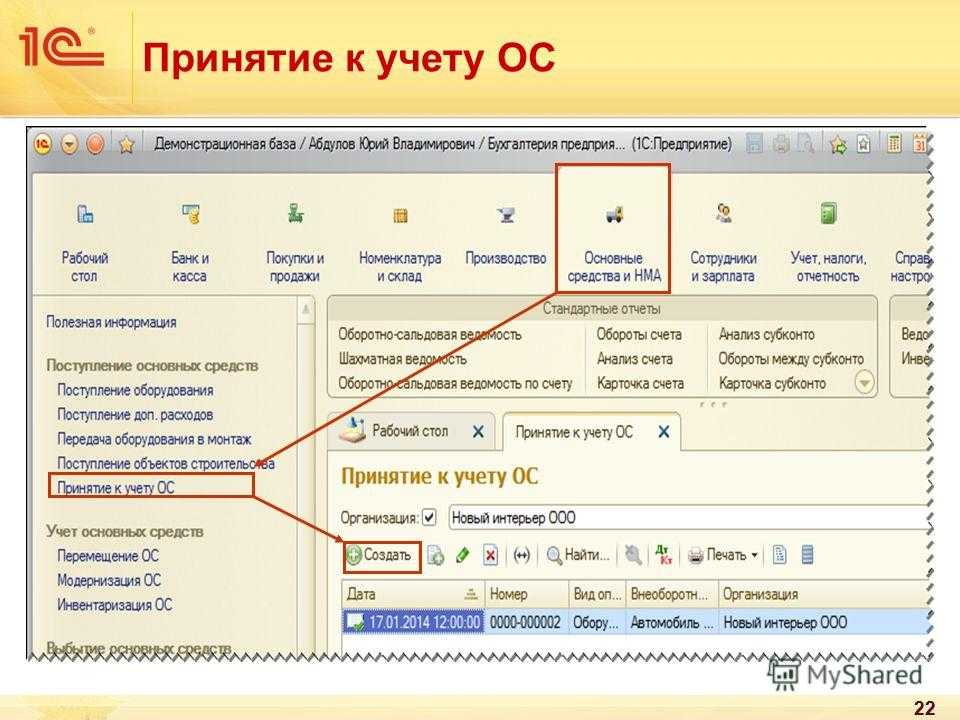Toggle the Организация filter checkbox

point(430,517)
